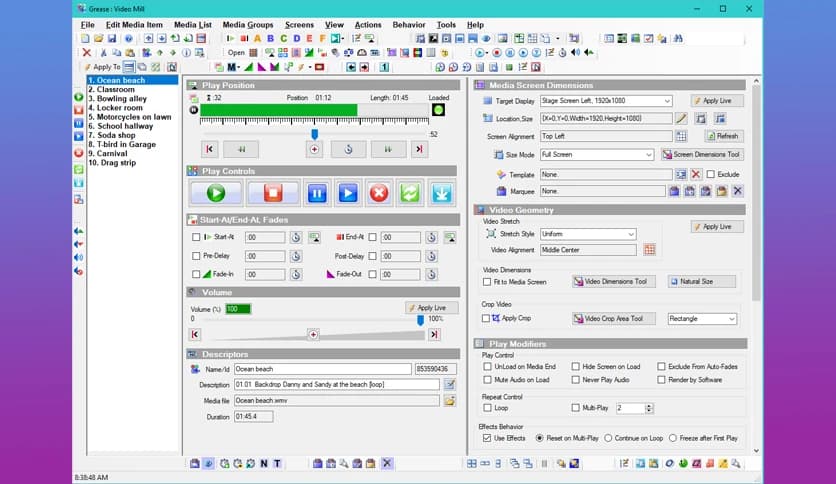The image size is (836, 484).
Task: Select media group letter B icon
Action: (270, 38)
